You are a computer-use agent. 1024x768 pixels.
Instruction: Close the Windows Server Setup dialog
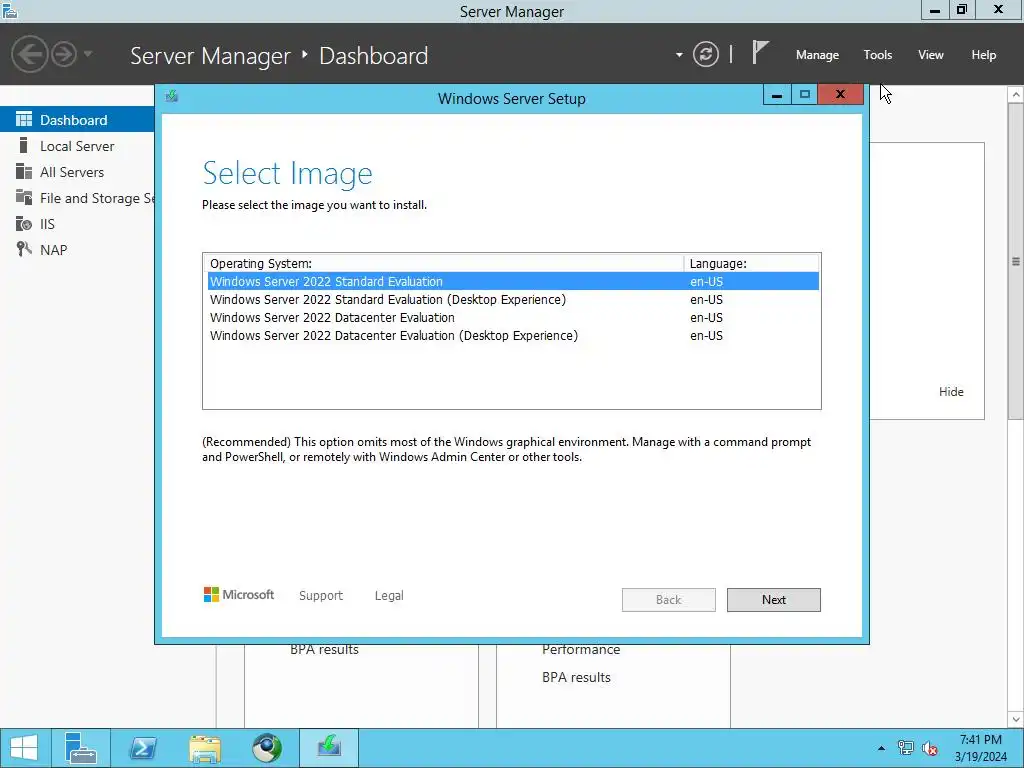click(x=840, y=95)
